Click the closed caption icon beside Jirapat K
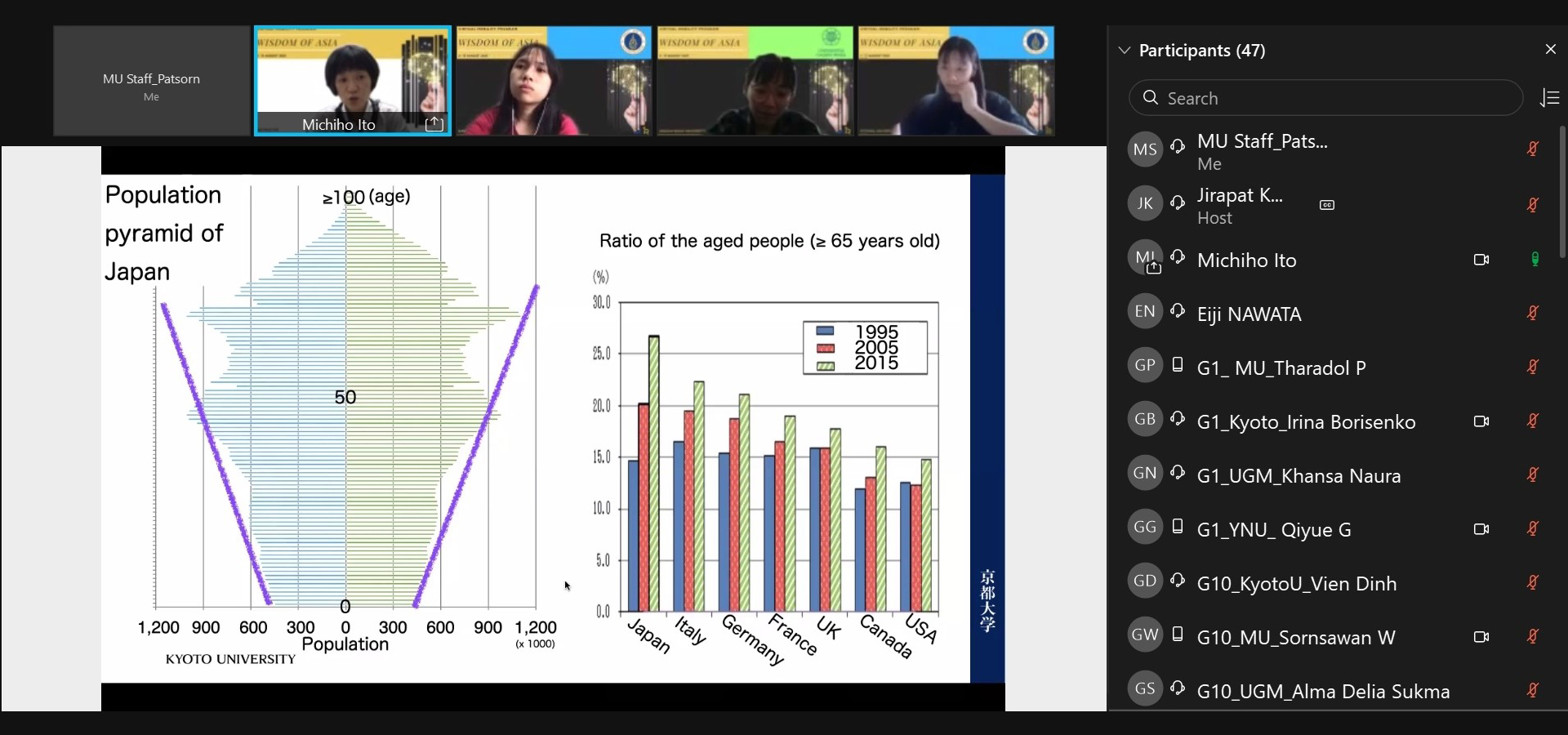The image size is (1568, 735). pyautogui.click(x=1327, y=205)
